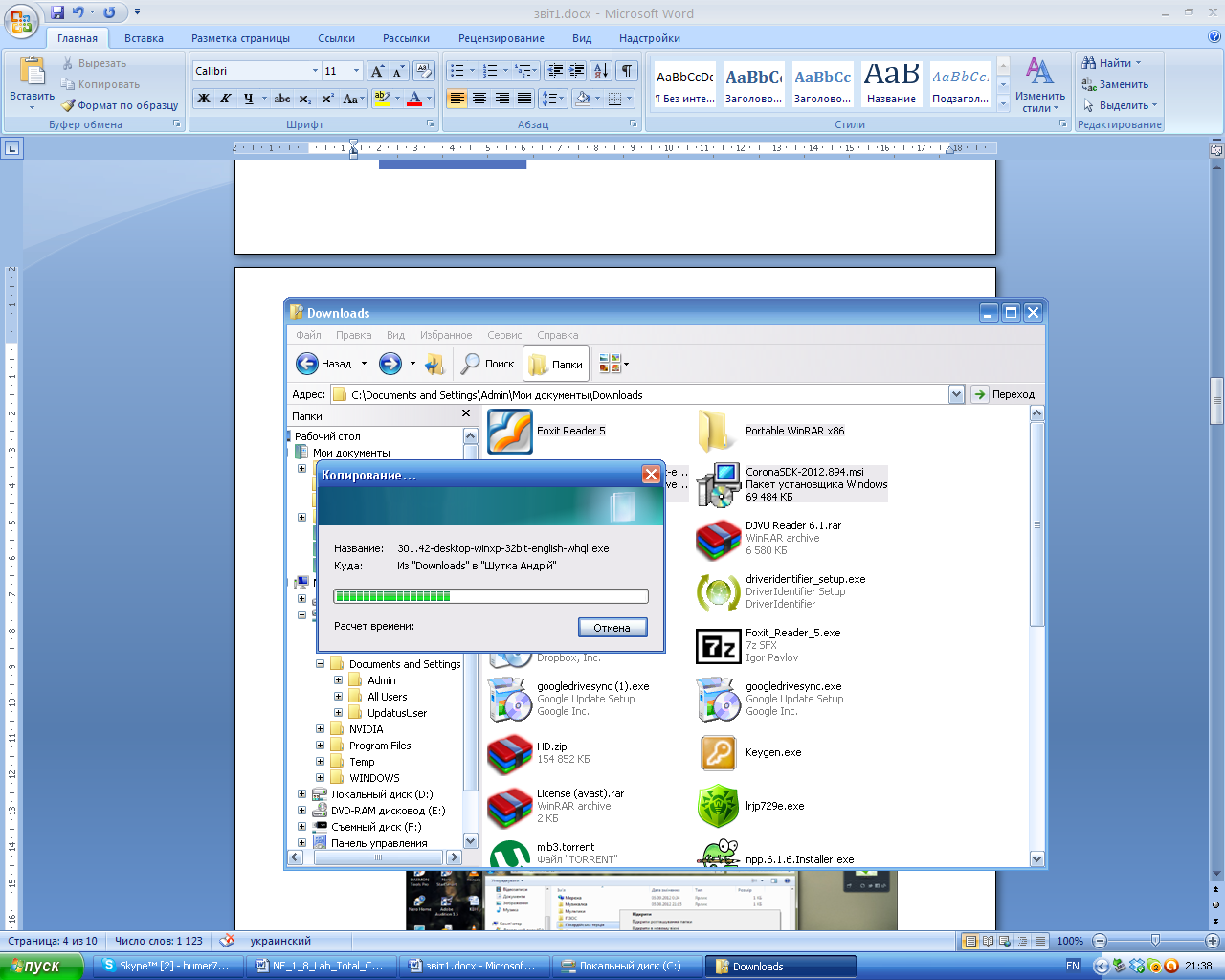Toggle Папки folders pane button
This screenshot has height=980, width=1225.
[555, 364]
